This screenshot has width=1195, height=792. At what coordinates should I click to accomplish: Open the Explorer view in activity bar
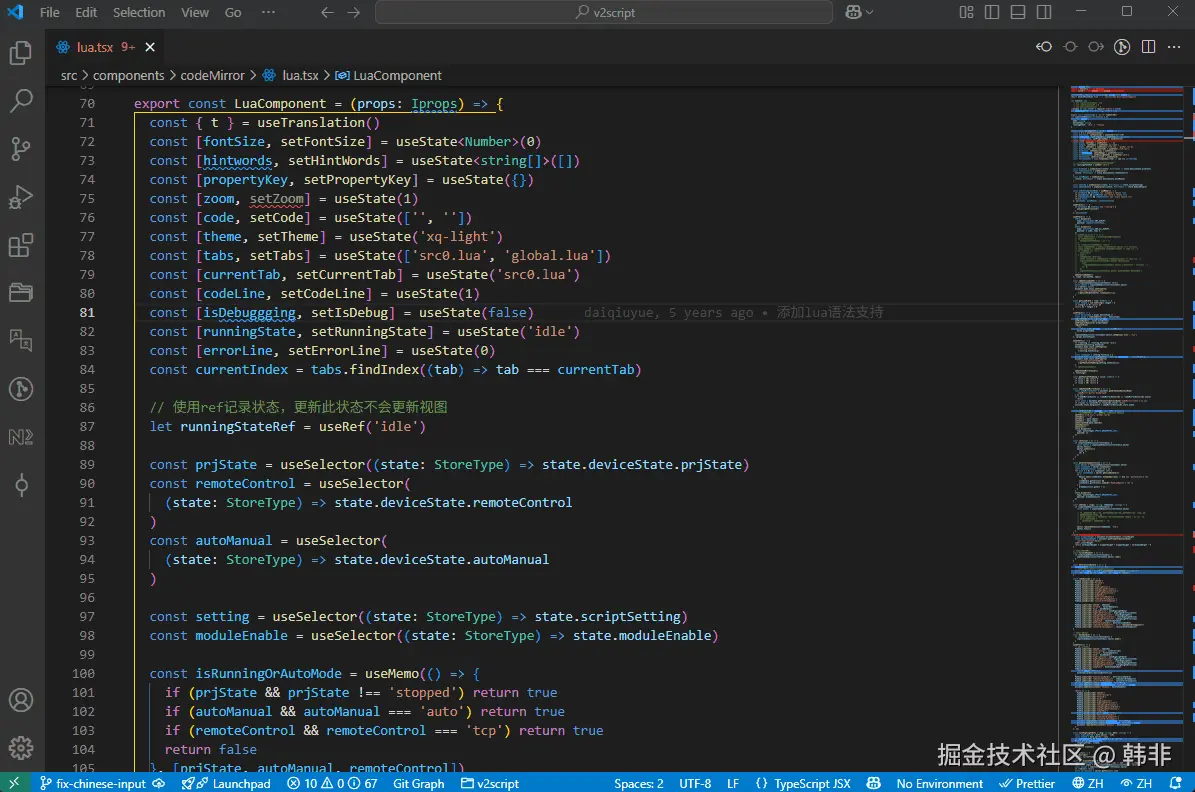coord(21,53)
